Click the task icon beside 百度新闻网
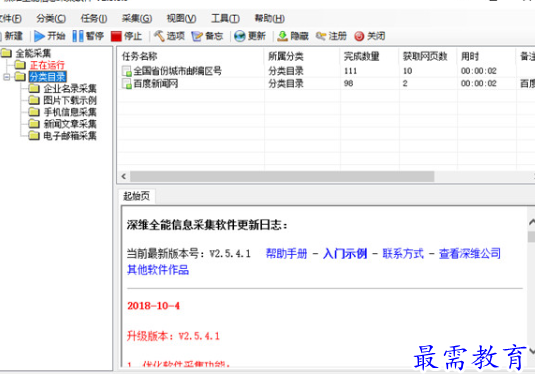This screenshot has width=535, height=389. pos(127,84)
